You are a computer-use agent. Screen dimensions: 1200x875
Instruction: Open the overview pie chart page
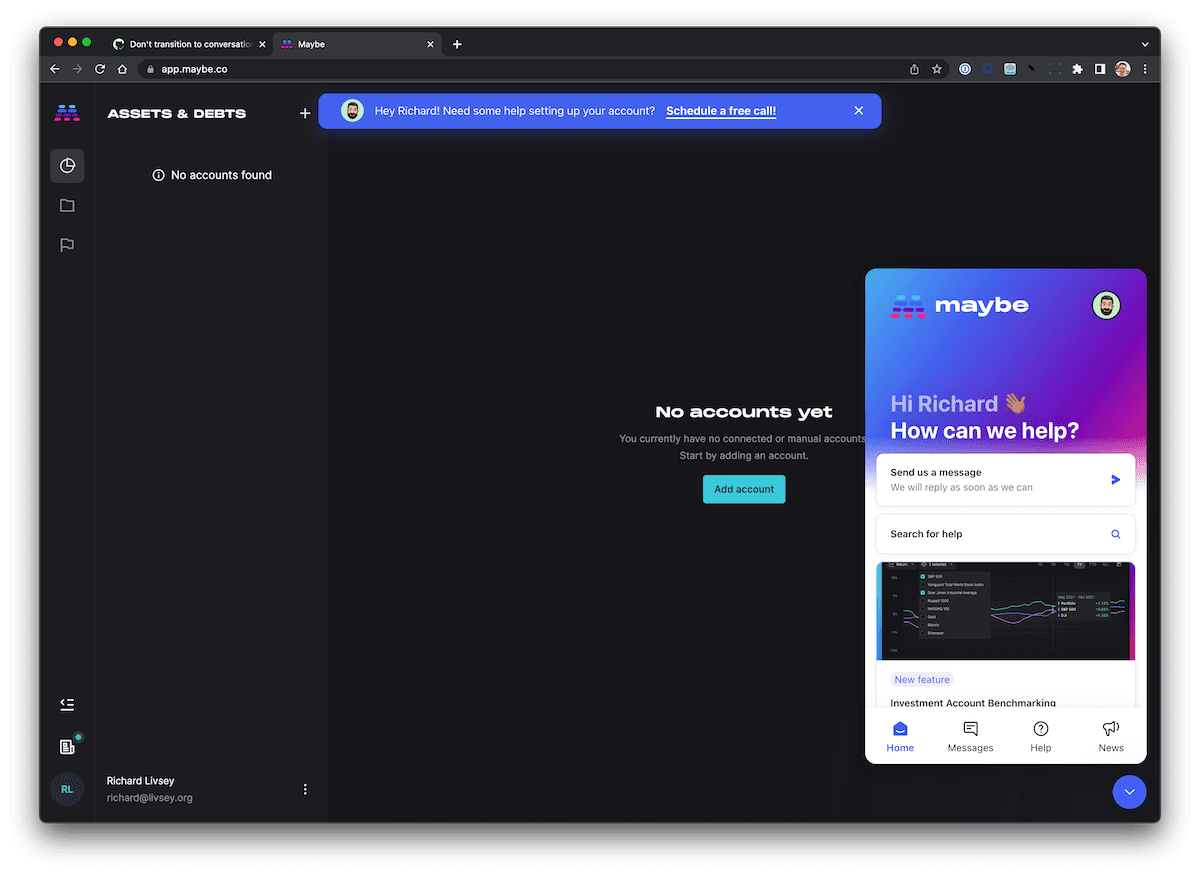[67, 166]
